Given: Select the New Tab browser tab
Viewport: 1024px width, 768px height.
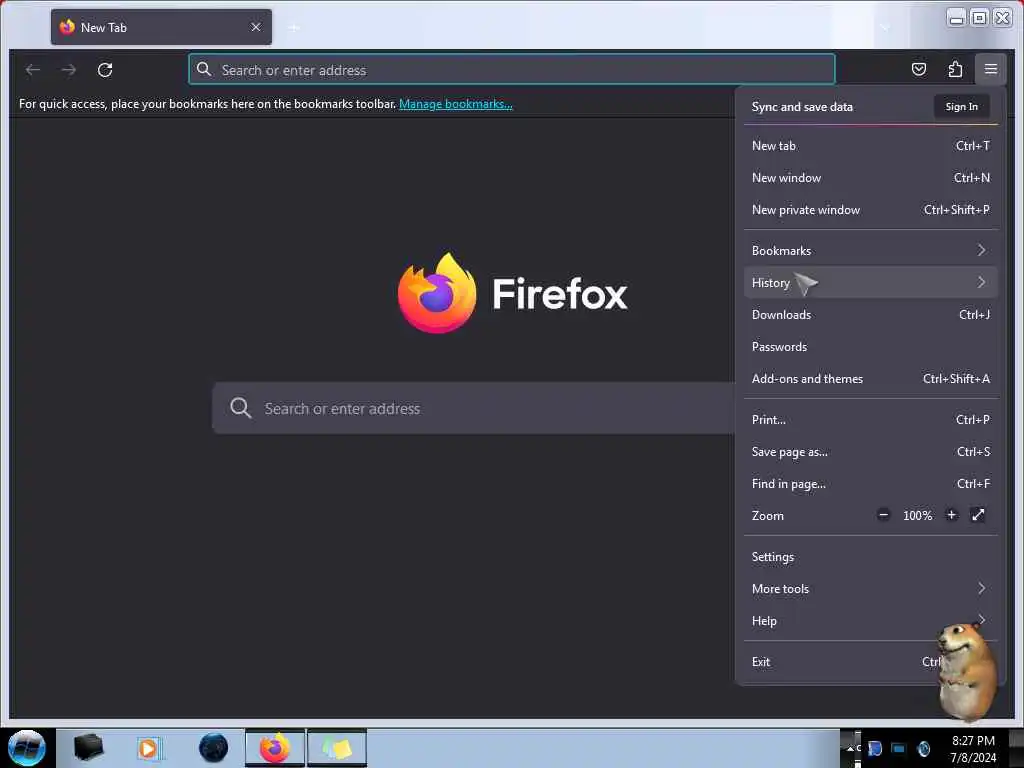Looking at the screenshot, I should tap(161, 27).
